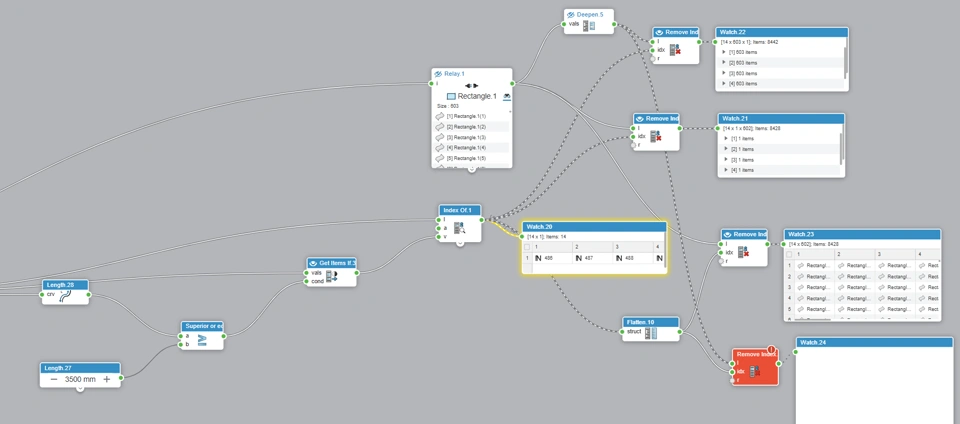Toggle the optional r port of Remove Index near Watch.22

pyautogui.click(x=653, y=59)
